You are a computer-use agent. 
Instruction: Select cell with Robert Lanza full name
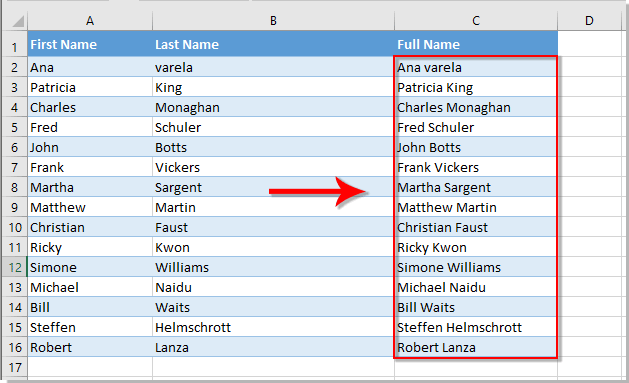click(x=476, y=347)
